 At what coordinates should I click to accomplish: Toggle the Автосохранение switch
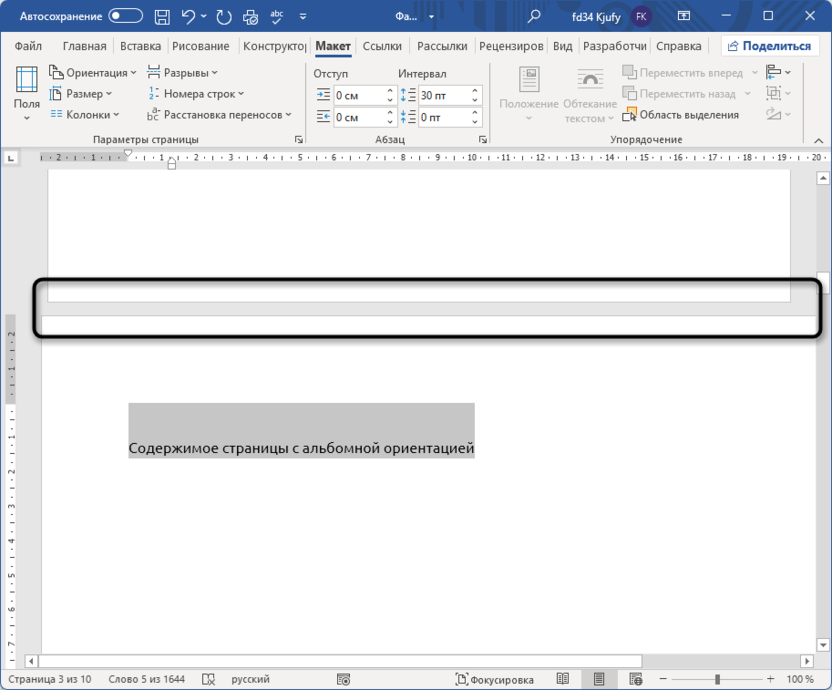pos(125,16)
